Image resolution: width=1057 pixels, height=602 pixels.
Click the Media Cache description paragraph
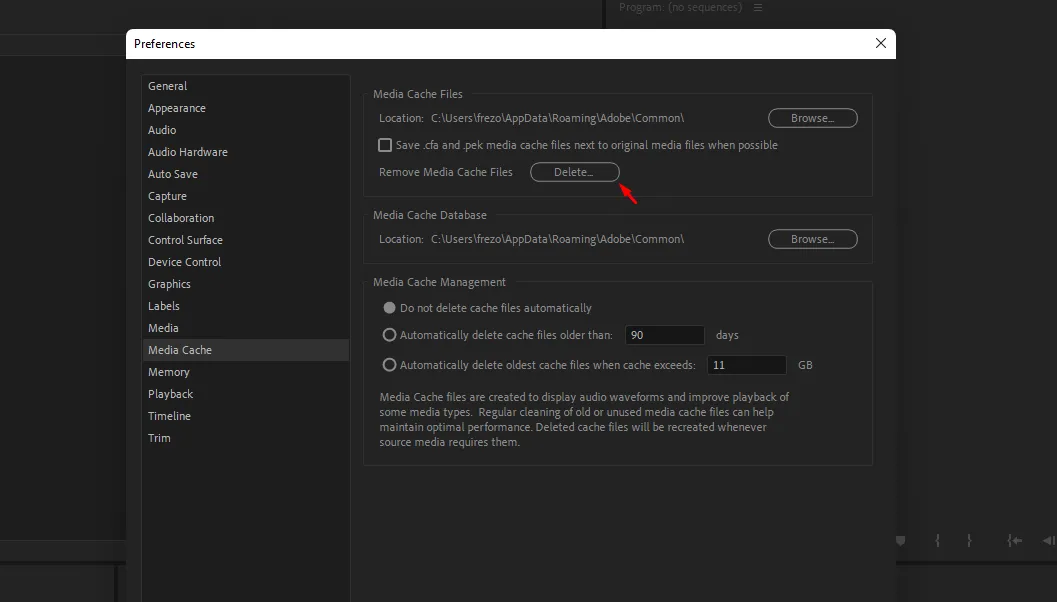[584, 419]
